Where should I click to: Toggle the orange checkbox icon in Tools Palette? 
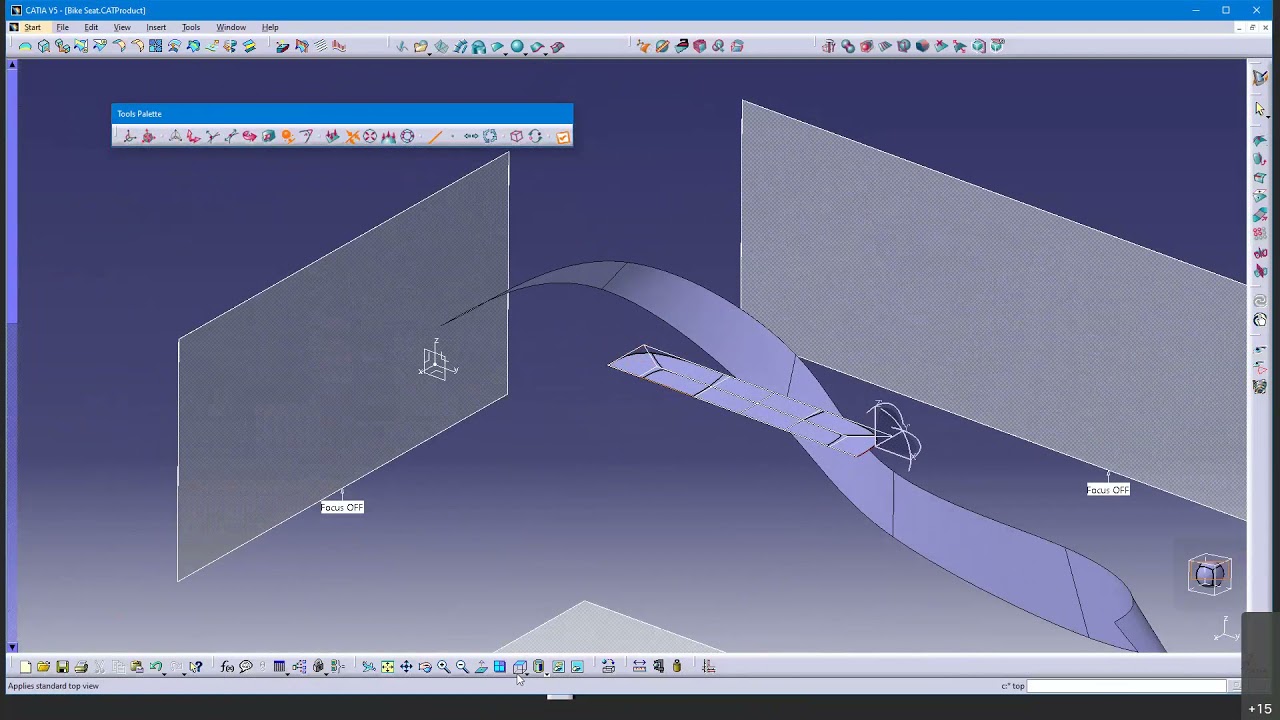point(563,137)
